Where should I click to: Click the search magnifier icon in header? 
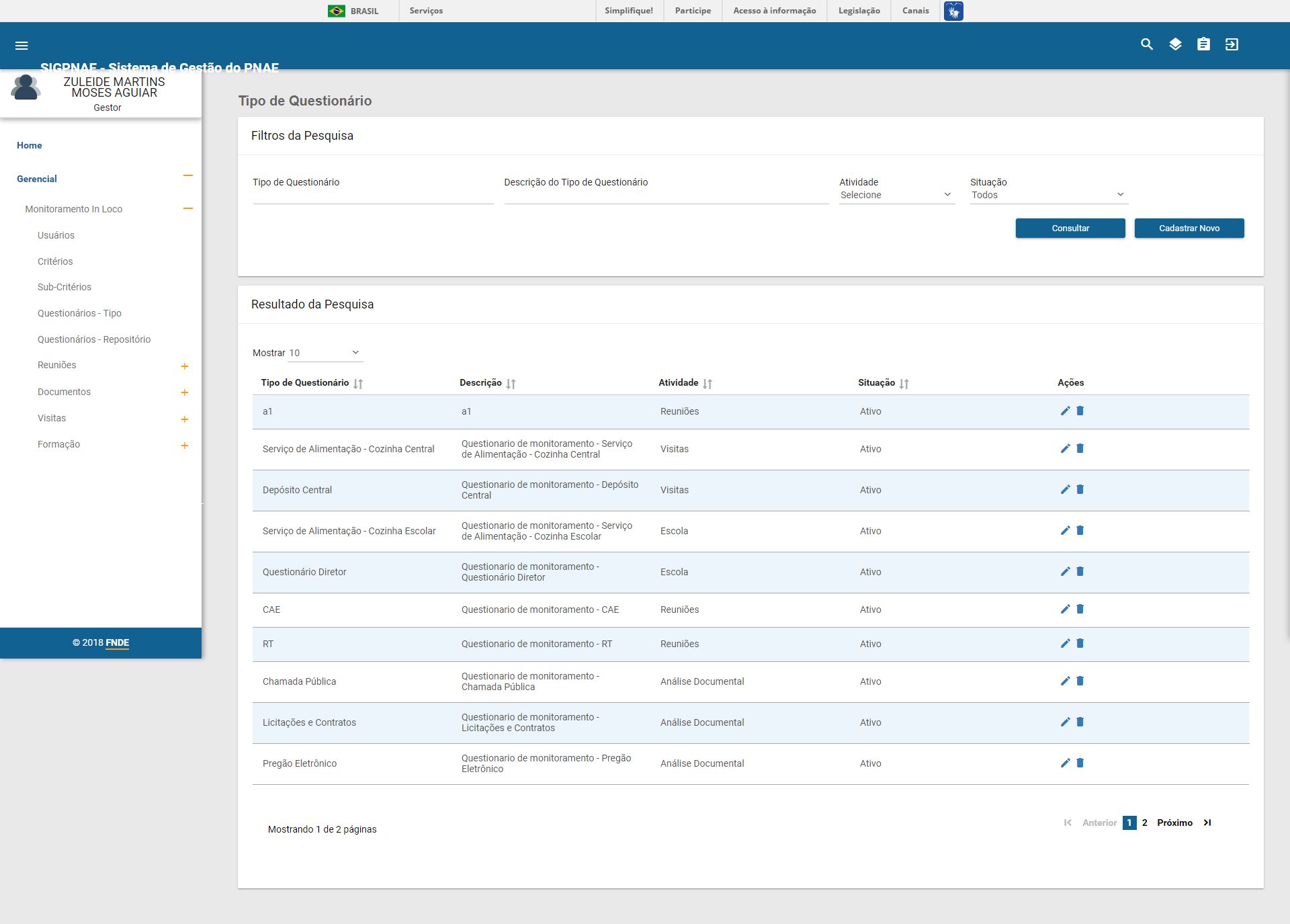coord(1147,44)
